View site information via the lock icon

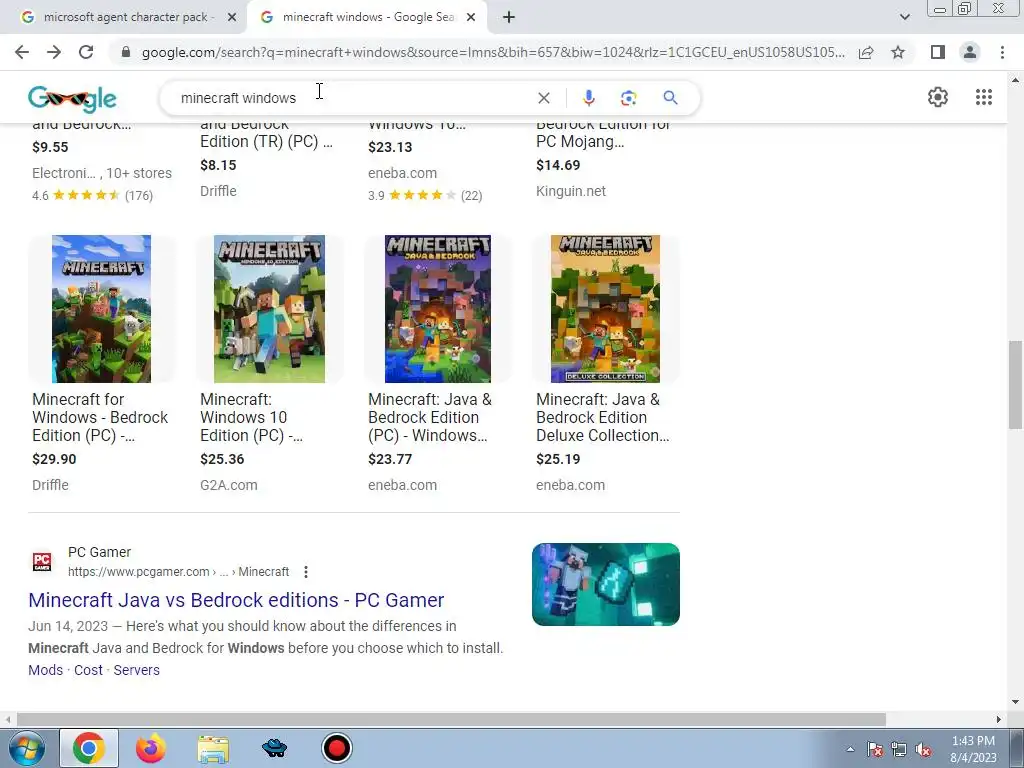tap(126, 52)
